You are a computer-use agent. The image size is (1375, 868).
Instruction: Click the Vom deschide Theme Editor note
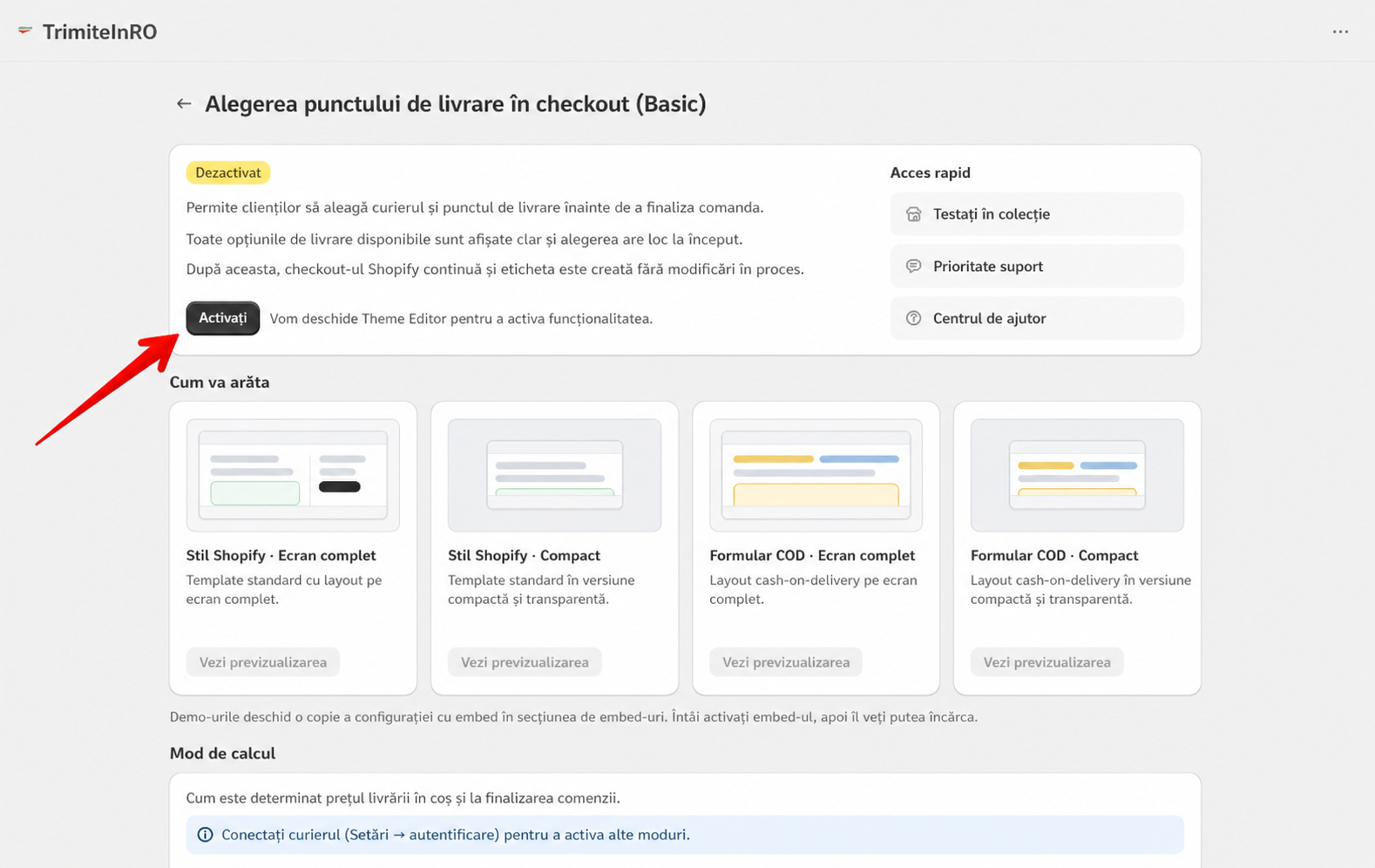coord(461,319)
